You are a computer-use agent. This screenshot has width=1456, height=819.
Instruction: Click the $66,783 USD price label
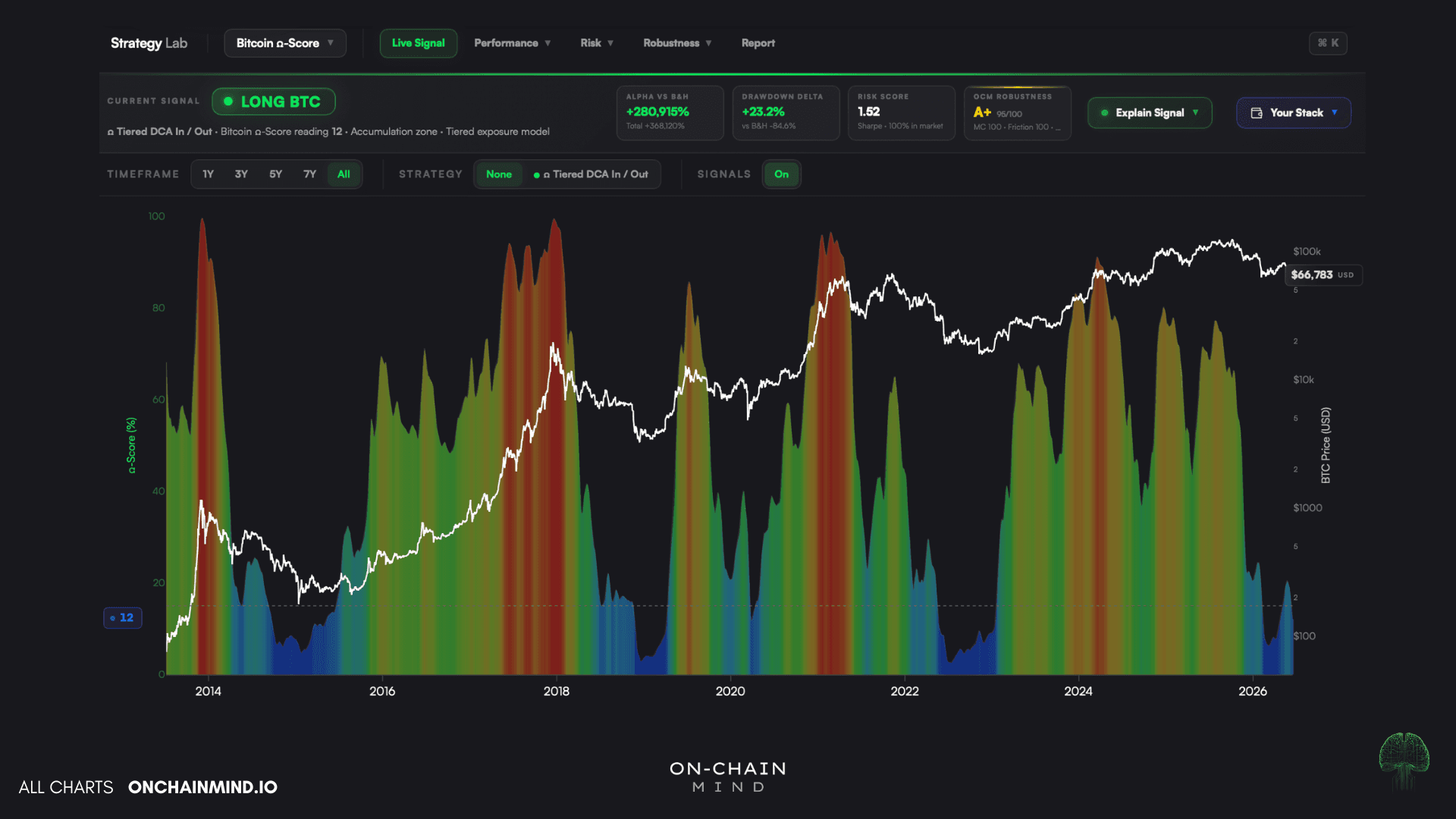tap(1323, 275)
